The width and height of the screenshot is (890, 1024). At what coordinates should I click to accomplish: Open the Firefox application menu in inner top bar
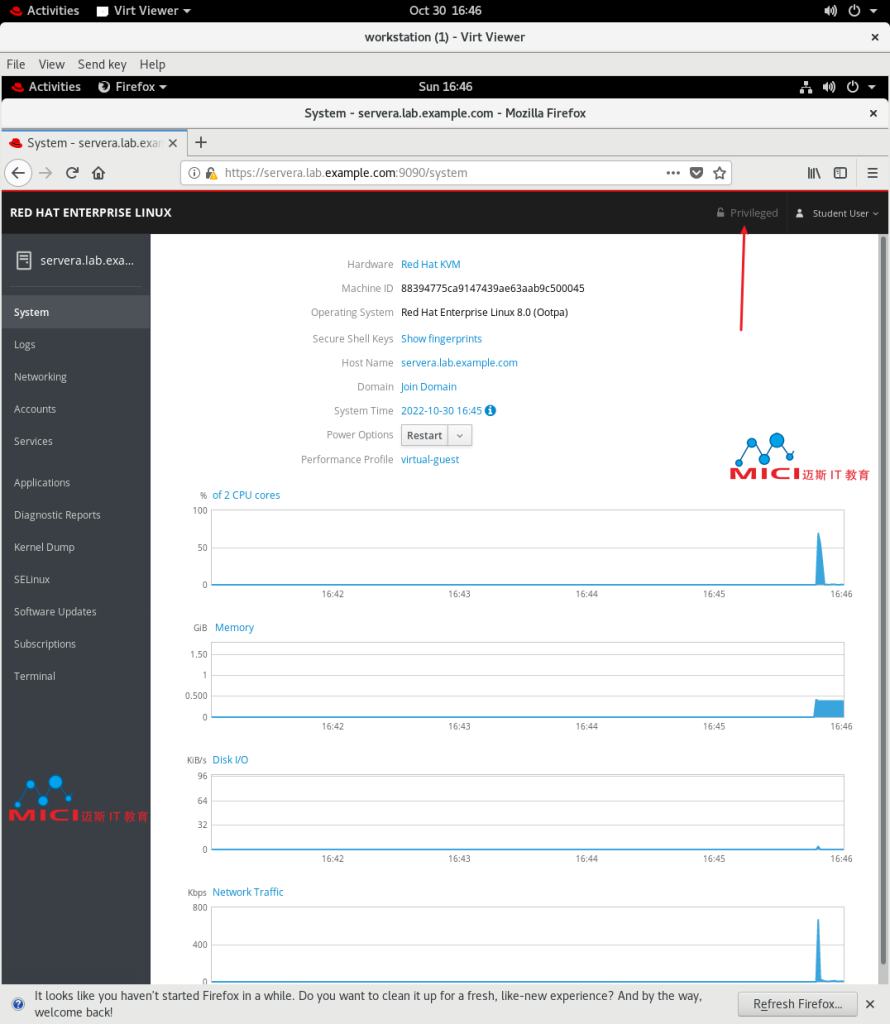pyautogui.click(x=133, y=87)
